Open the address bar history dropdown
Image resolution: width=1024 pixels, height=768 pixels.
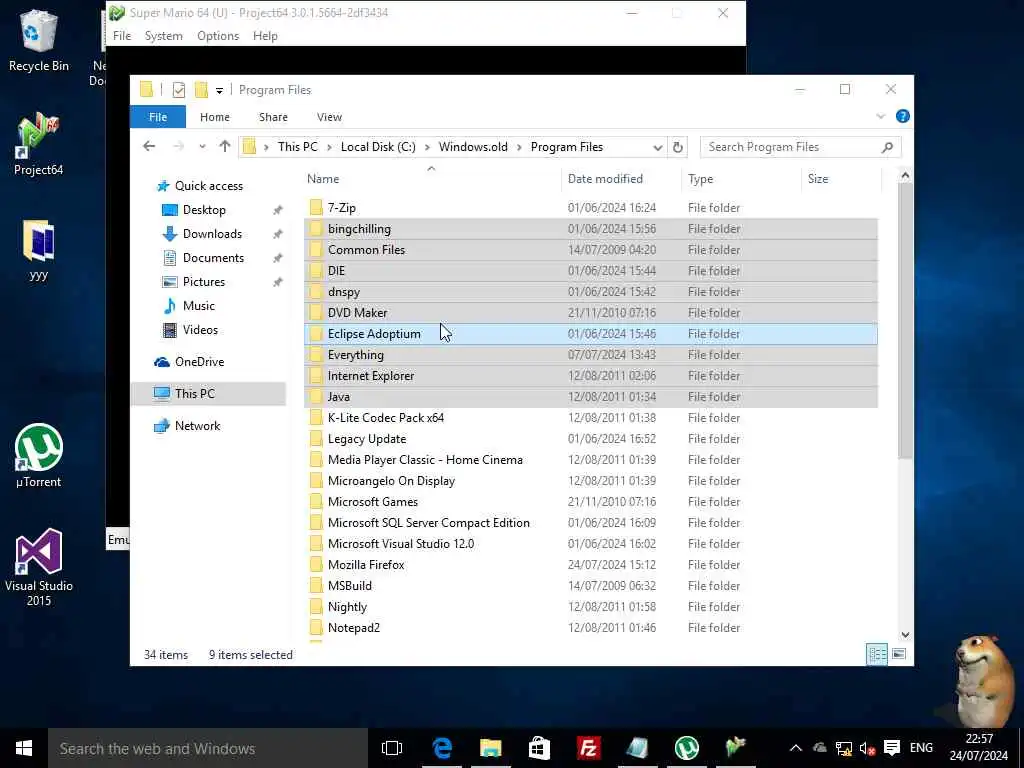[x=658, y=148]
